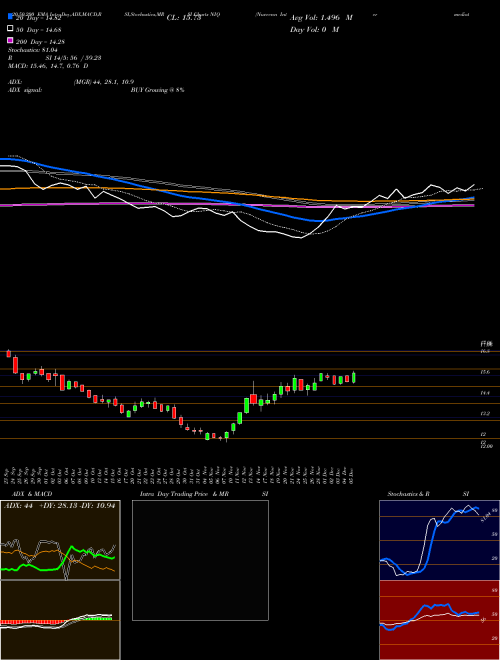Click the 'Stochastics: 81.04' reading

point(33,50)
